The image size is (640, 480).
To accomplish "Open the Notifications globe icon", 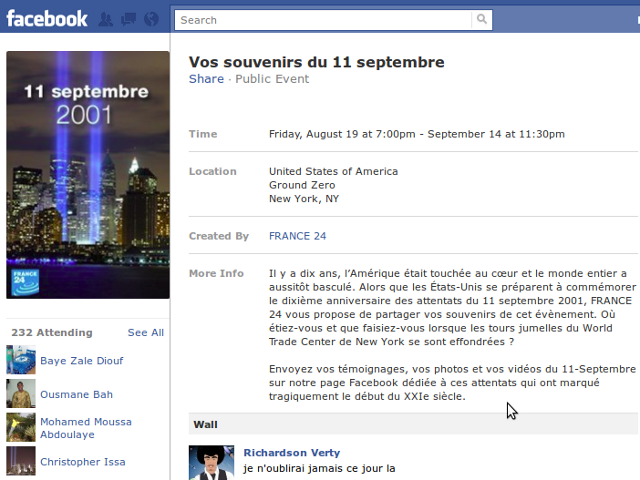I will pyautogui.click(x=151, y=19).
